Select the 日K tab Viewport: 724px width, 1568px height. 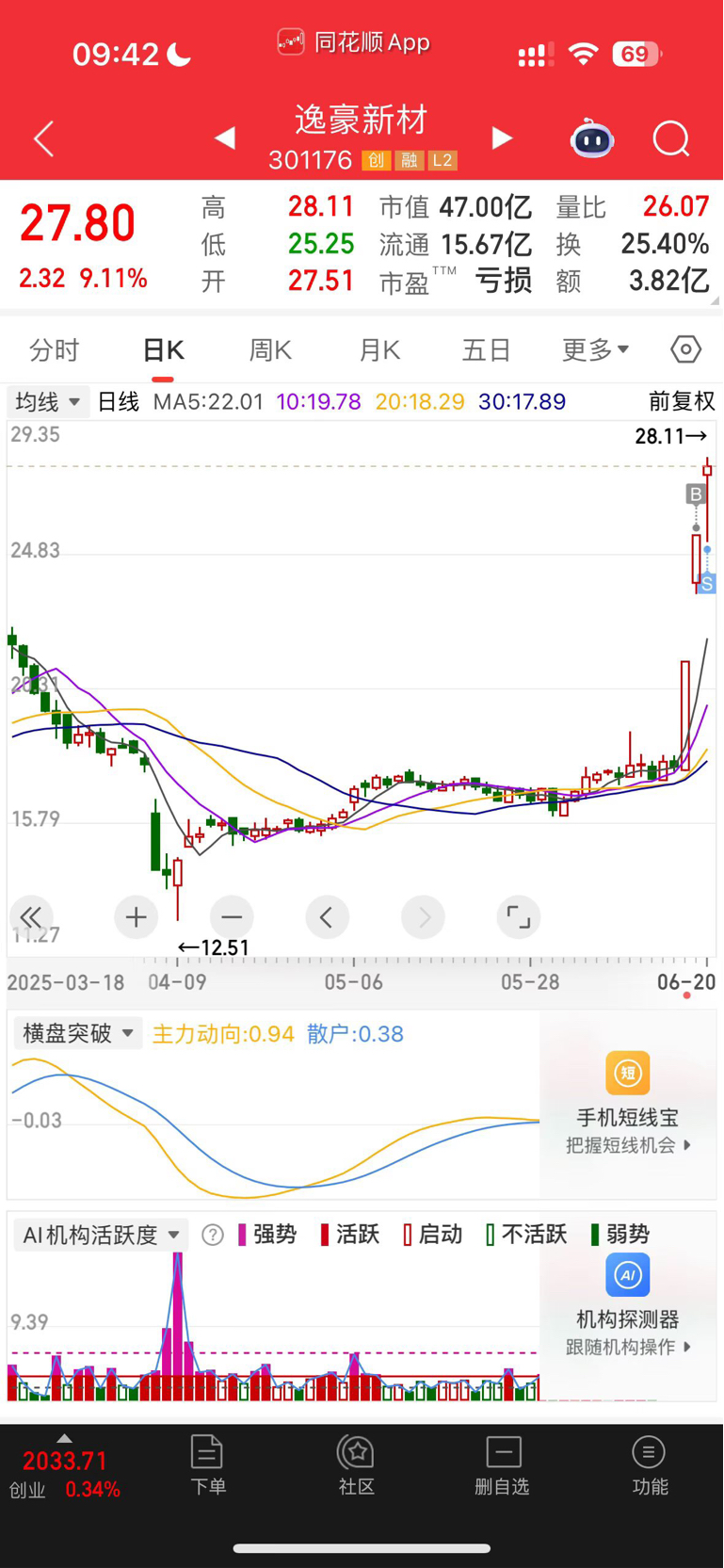[x=163, y=350]
